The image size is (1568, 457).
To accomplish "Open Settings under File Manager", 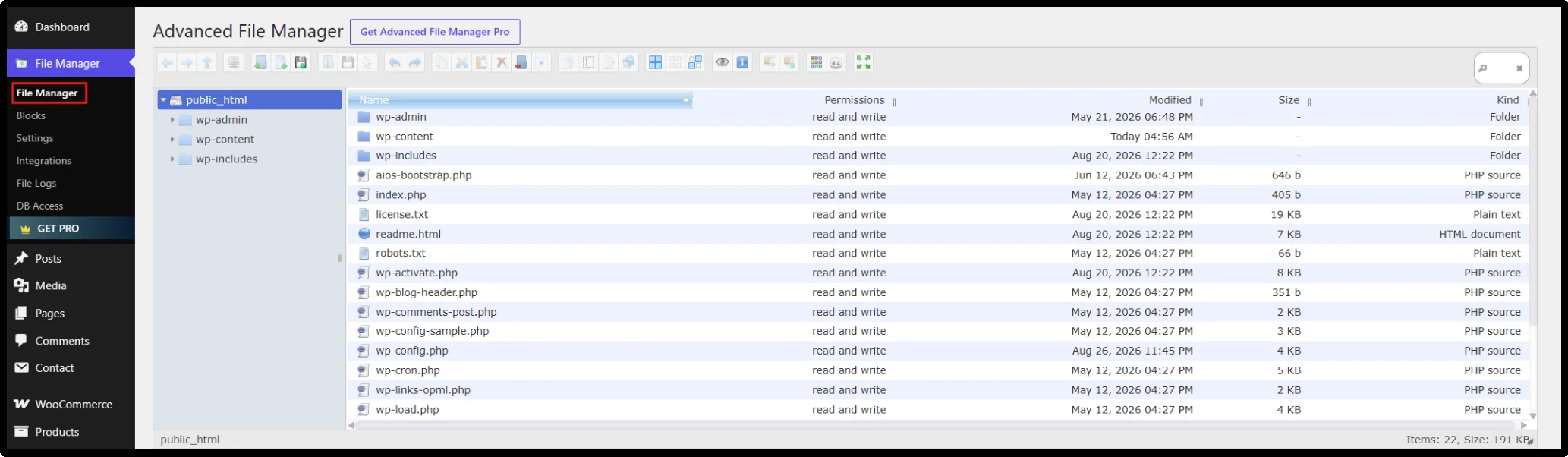I will click(35, 138).
